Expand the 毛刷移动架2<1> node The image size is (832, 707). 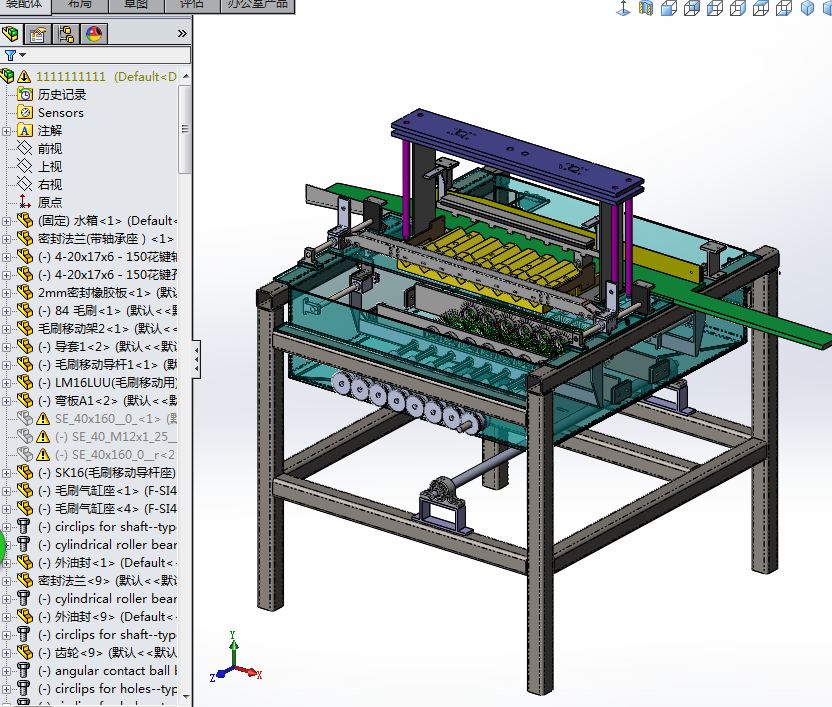[x=6, y=329]
